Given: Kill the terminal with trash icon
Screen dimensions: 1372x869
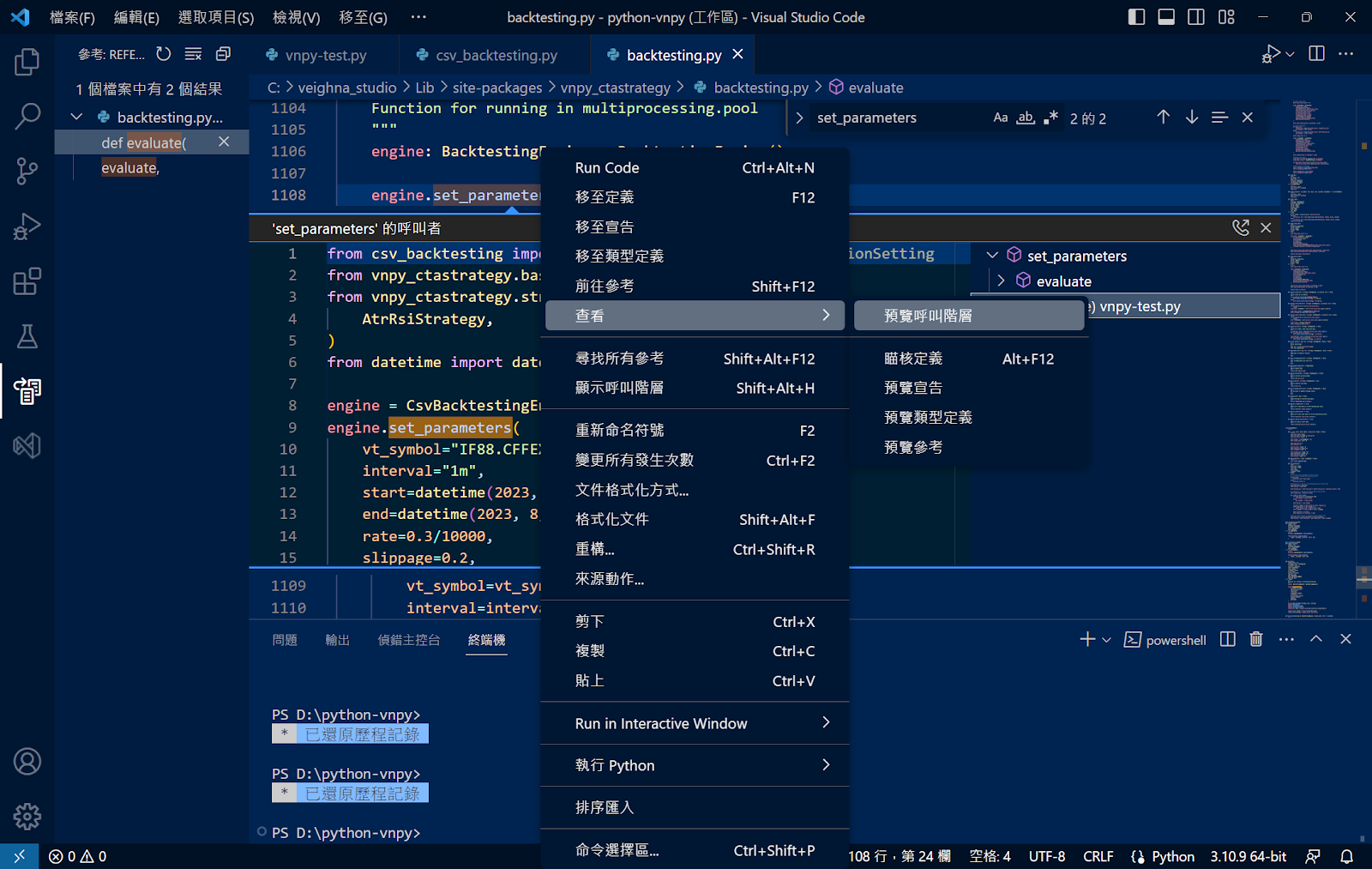Looking at the screenshot, I should (1256, 639).
